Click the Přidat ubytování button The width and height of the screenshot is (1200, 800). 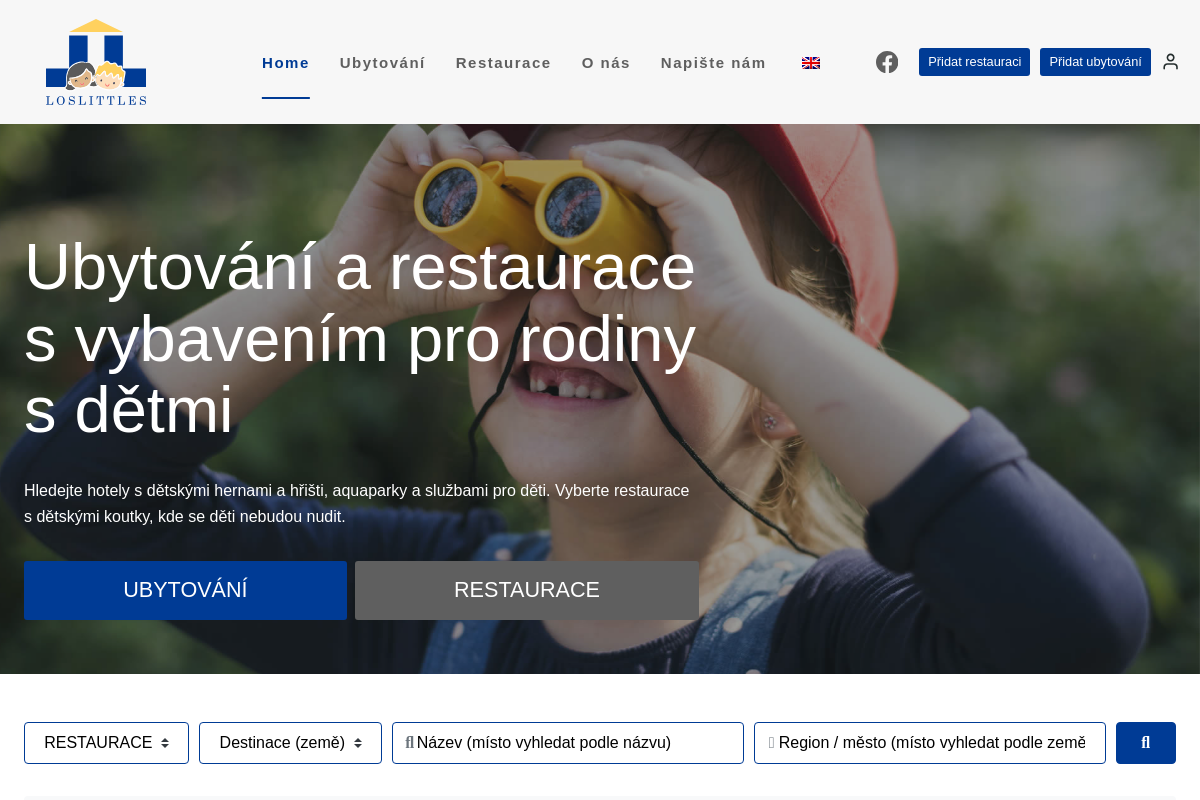1095,62
